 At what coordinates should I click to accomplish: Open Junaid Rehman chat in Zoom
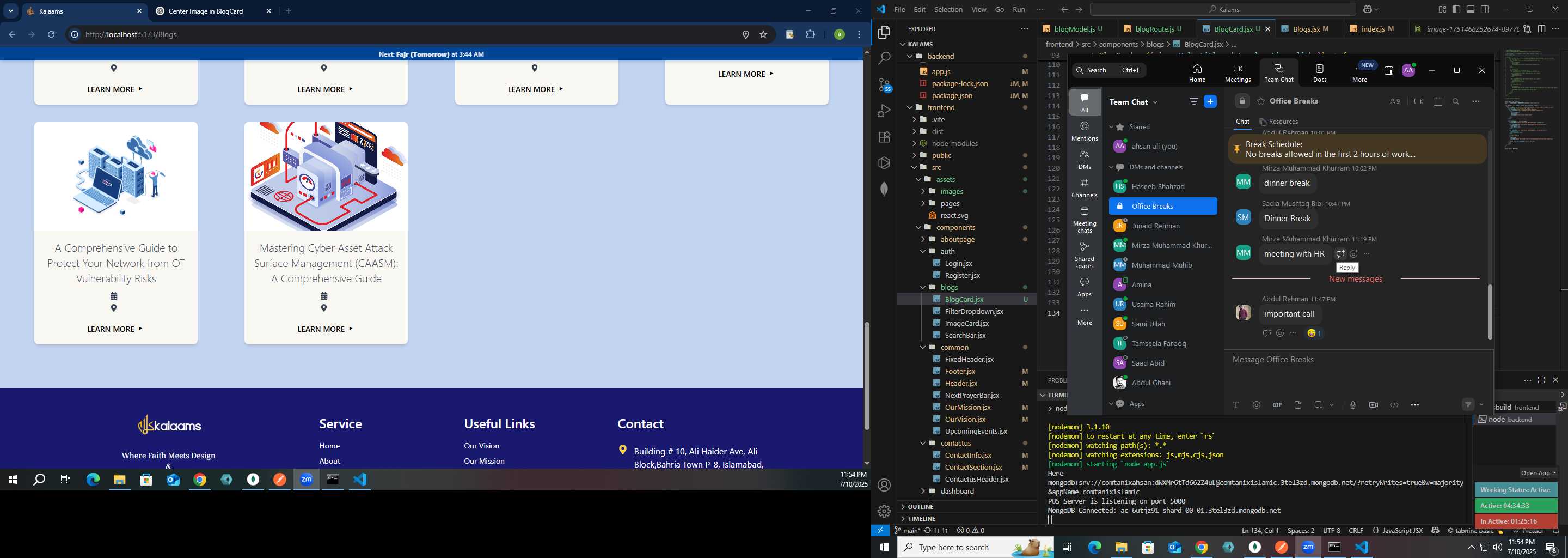point(1162,226)
